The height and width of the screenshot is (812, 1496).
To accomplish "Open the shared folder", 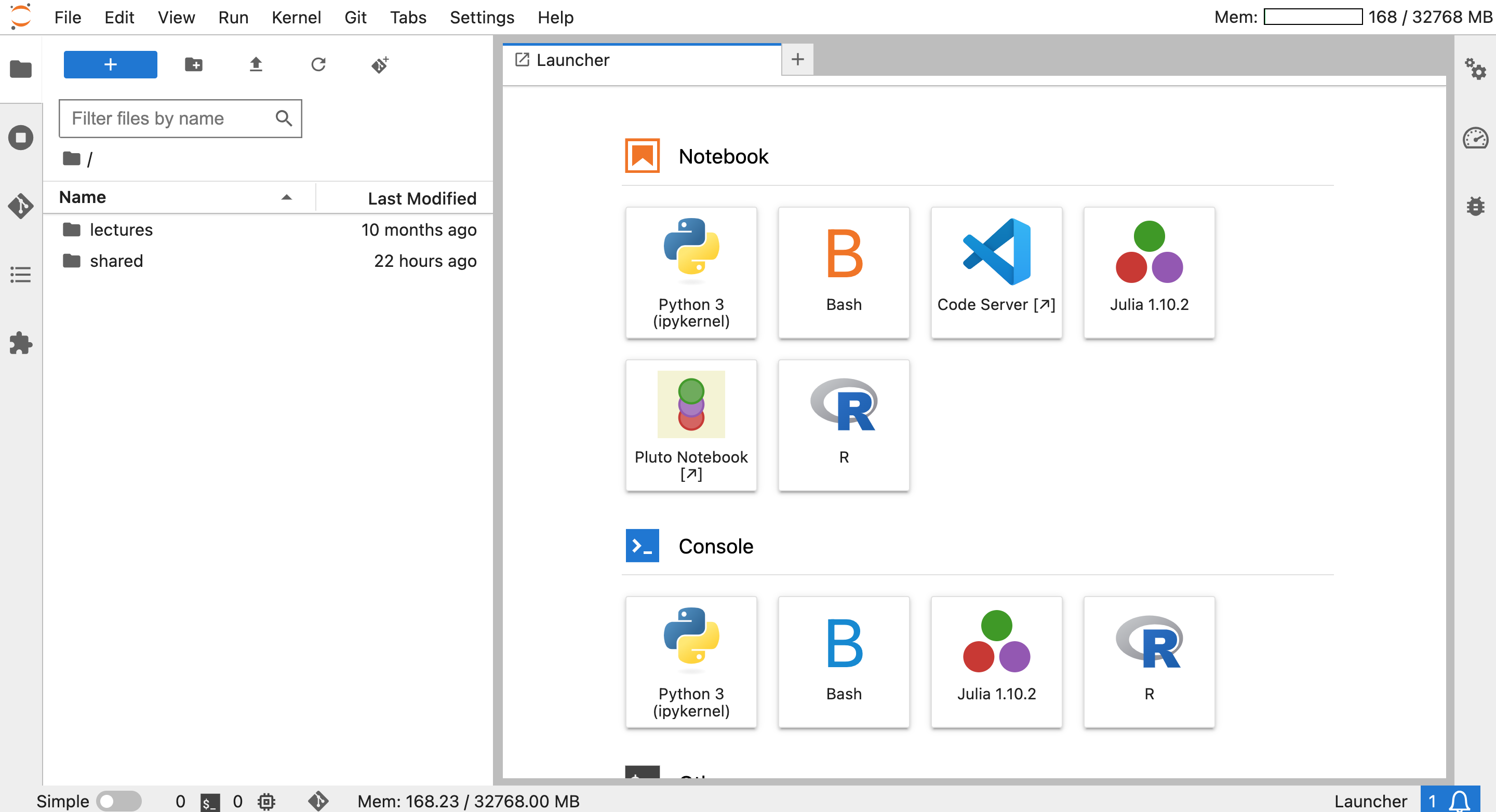I will 116,261.
